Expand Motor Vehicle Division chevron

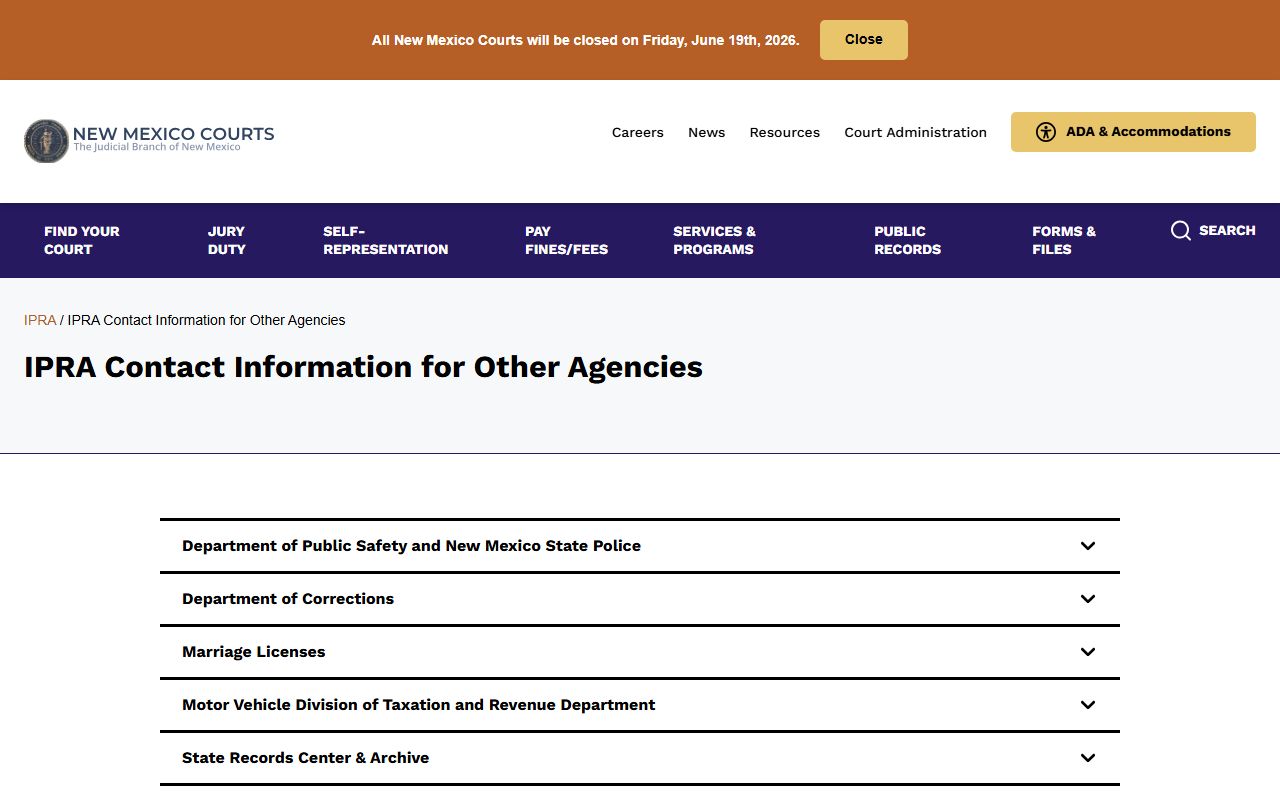click(x=1088, y=705)
